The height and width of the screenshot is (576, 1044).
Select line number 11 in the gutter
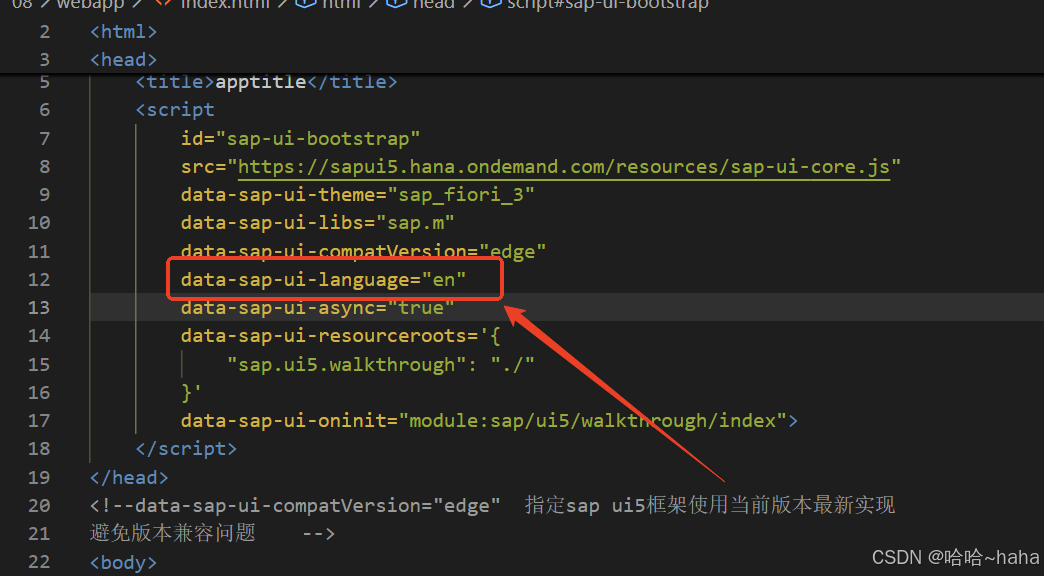39,252
